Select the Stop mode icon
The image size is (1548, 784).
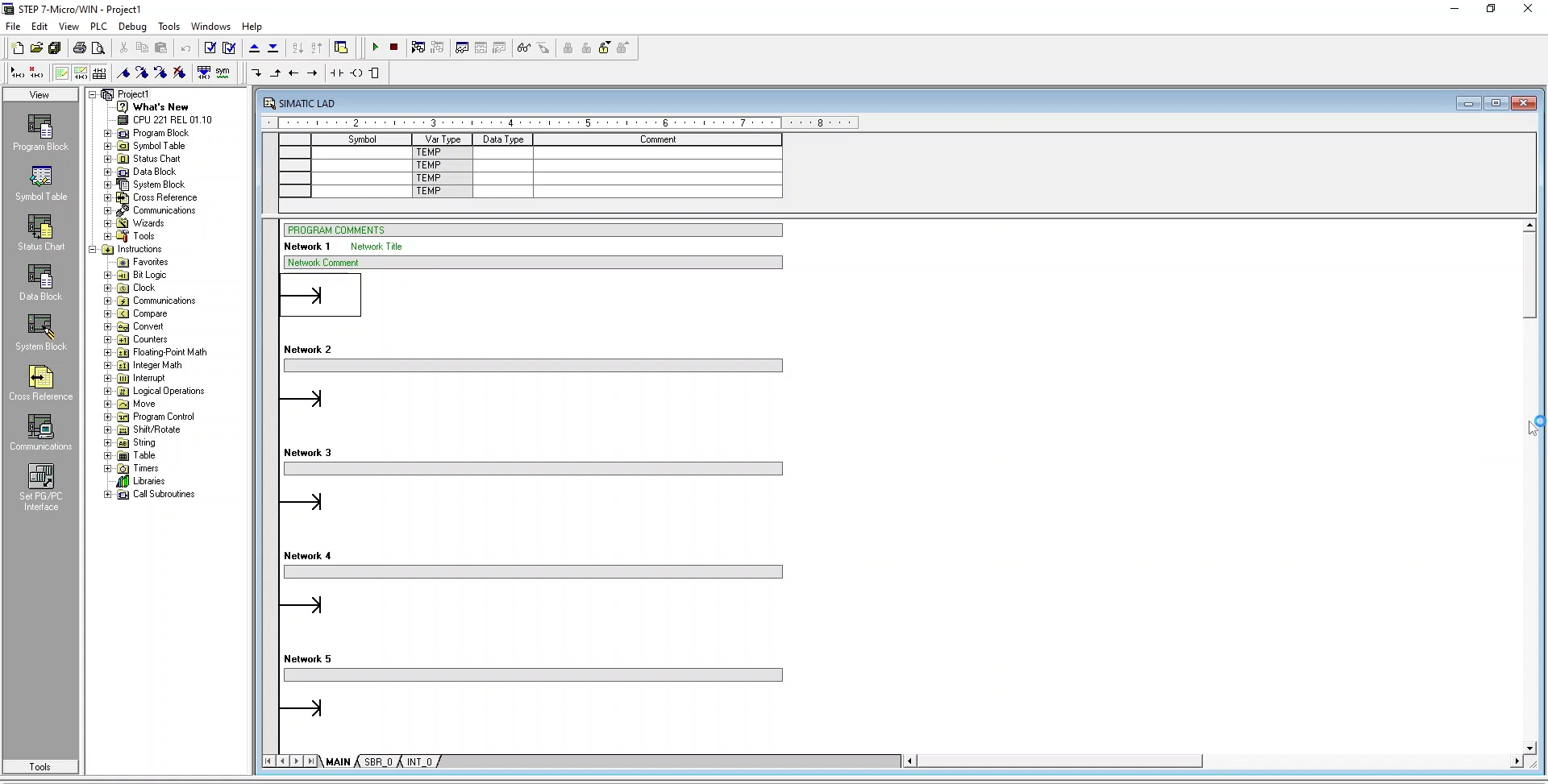point(394,48)
